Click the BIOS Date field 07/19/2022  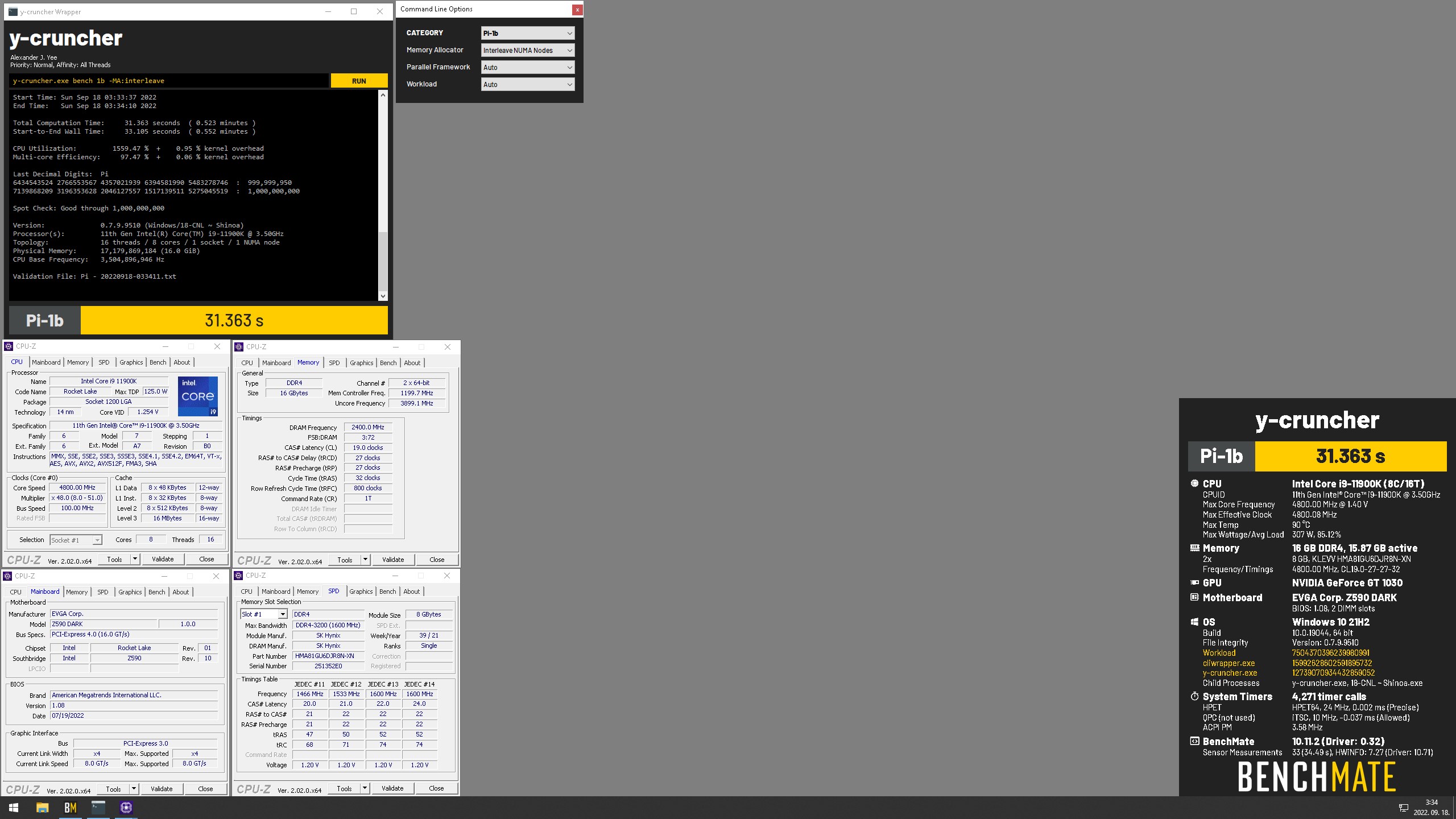tap(134, 715)
